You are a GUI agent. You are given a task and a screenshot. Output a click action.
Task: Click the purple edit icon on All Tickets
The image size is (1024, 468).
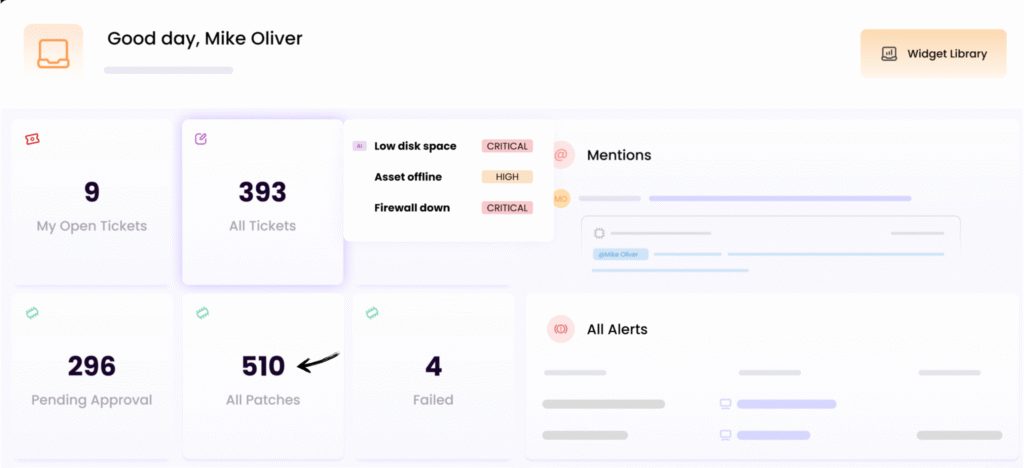pyautogui.click(x=201, y=139)
